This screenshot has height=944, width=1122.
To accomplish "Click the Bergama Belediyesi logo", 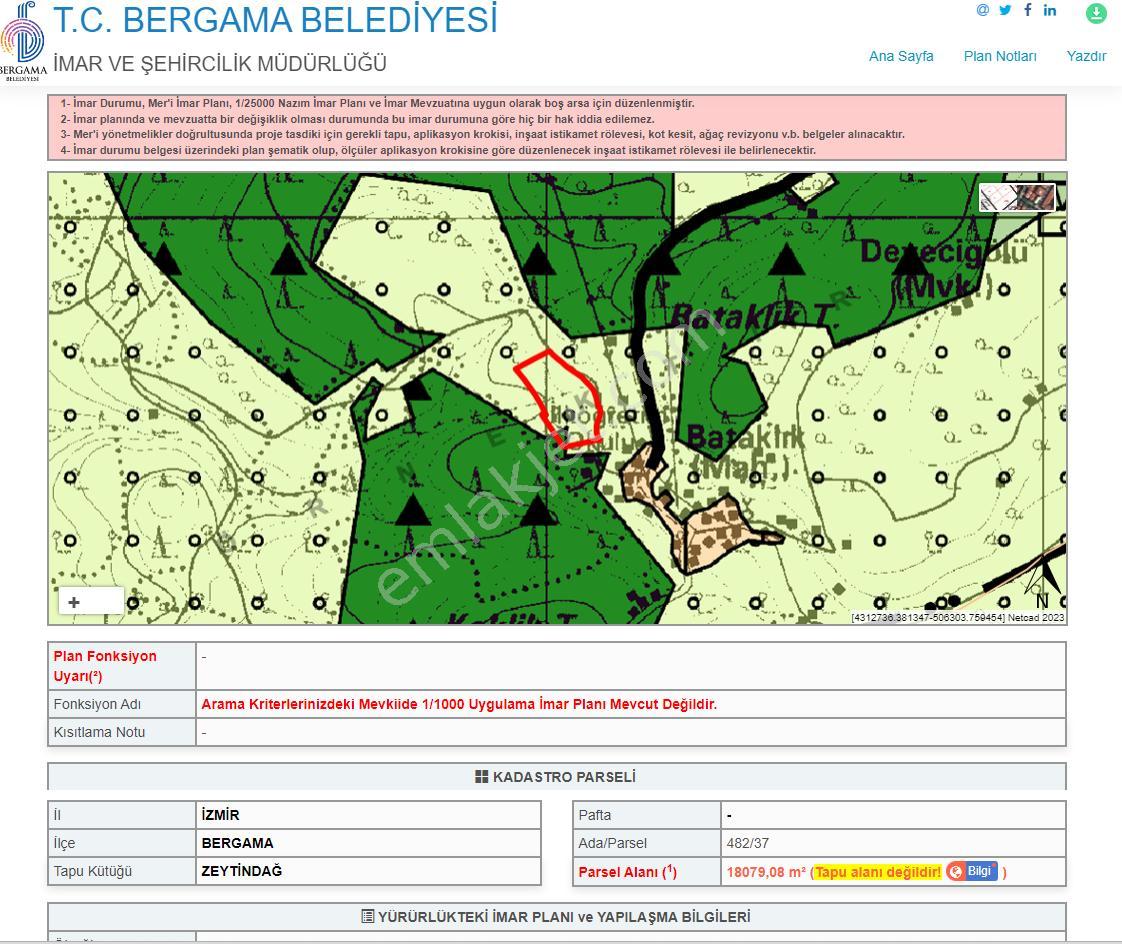I will (x=24, y=42).
